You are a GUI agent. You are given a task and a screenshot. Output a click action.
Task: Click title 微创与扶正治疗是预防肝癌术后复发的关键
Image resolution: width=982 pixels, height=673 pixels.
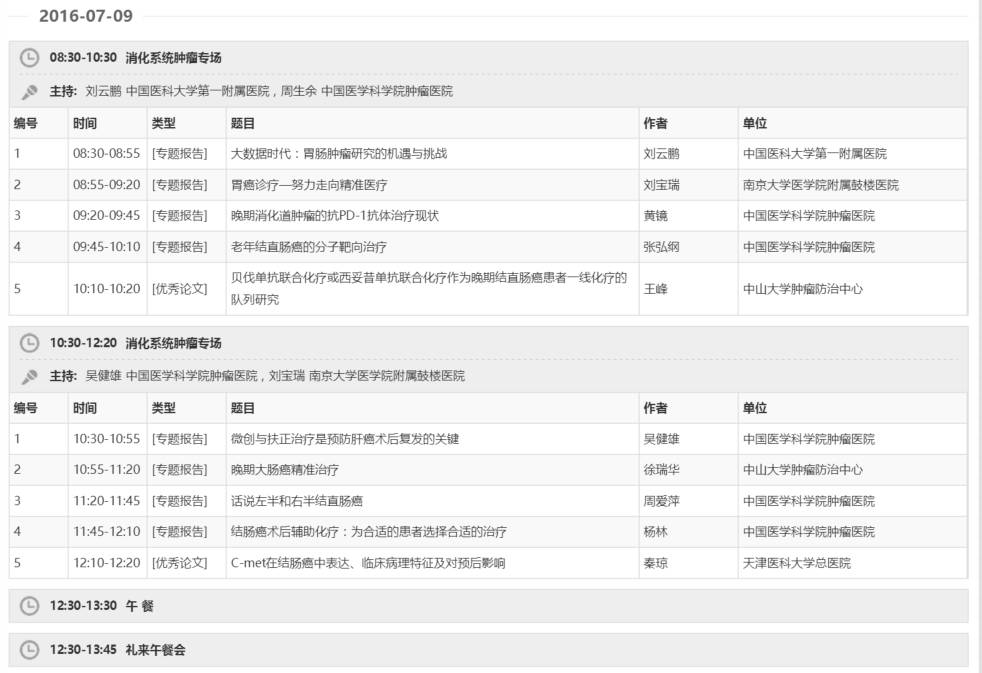point(344,439)
